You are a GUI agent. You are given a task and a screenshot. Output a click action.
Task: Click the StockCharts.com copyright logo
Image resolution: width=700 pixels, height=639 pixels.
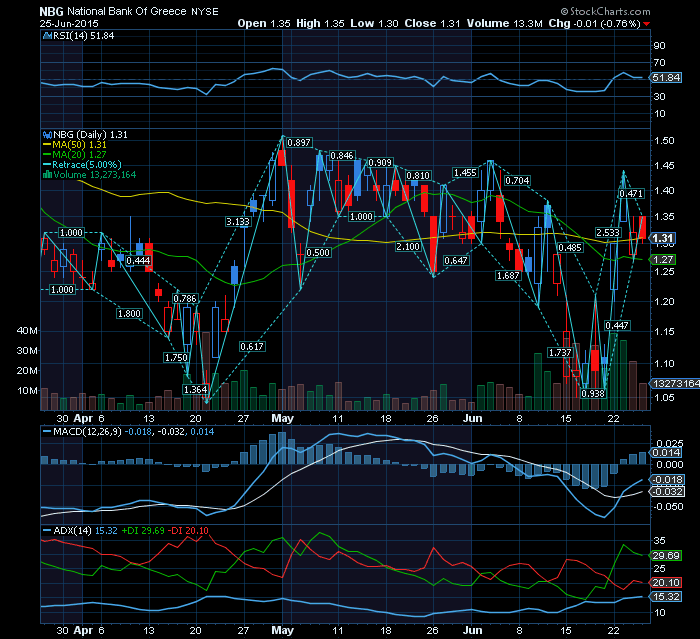(605, 11)
